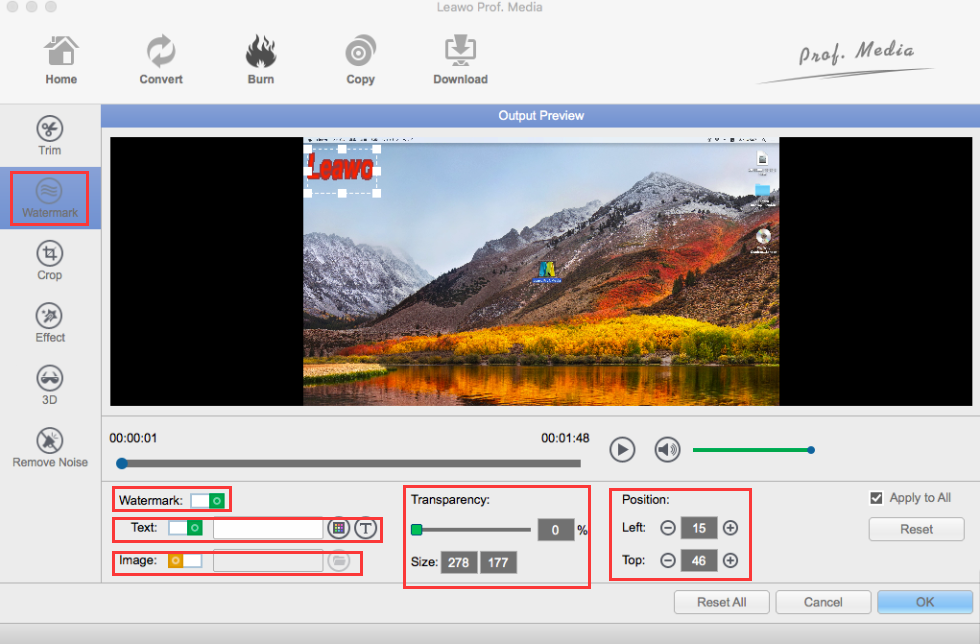Confirm with the OK button
Viewport: 980px width, 644px height.
click(924, 602)
